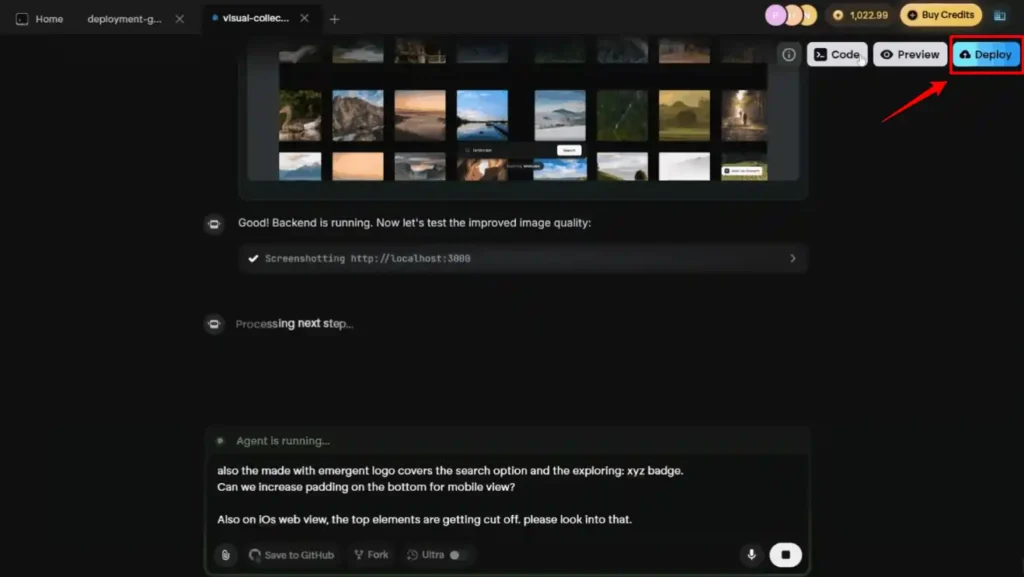Open a new project tab with the plus icon
This screenshot has height=577, width=1024.
[x=334, y=18]
